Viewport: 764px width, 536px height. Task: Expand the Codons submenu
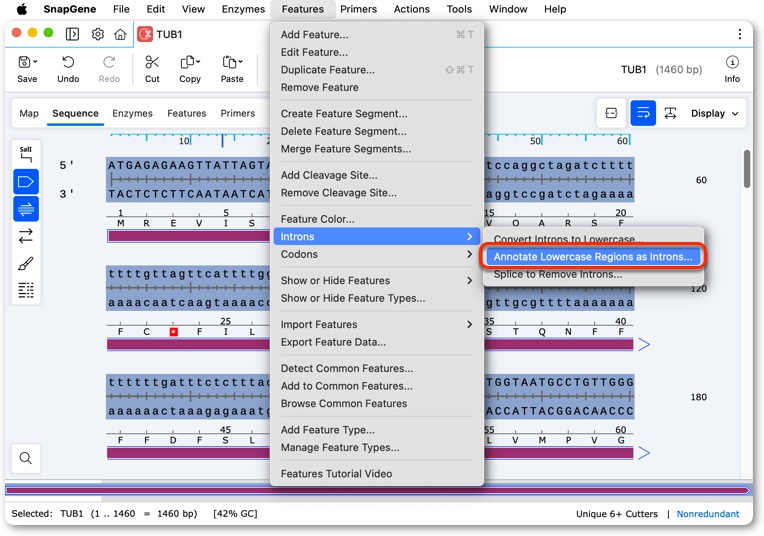click(377, 254)
